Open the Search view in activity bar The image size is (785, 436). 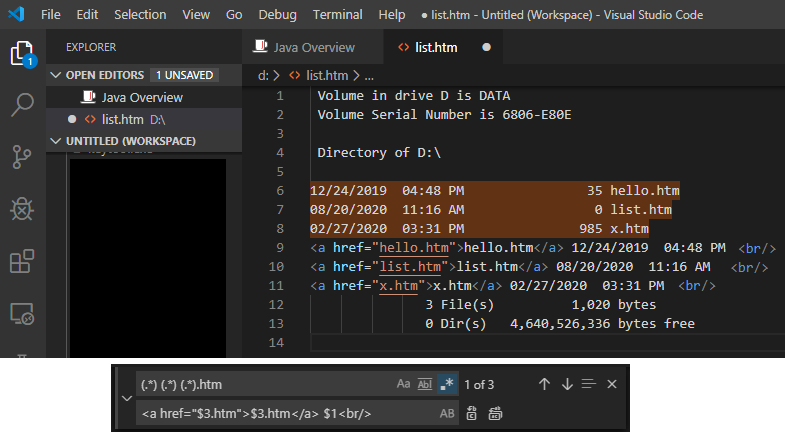(x=22, y=105)
